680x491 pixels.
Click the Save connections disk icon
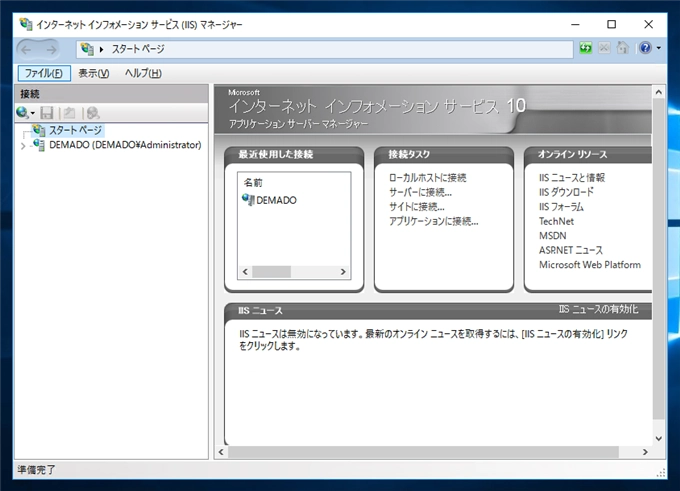(x=46, y=113)
